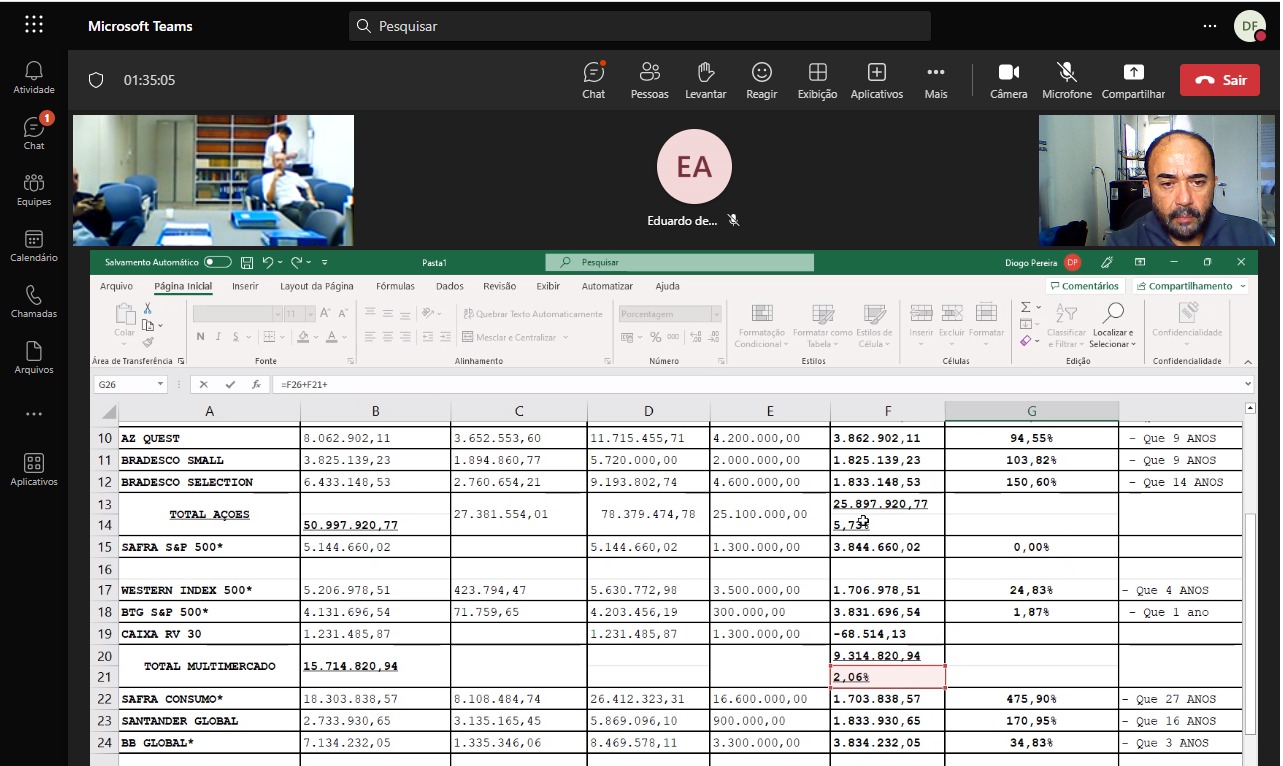
Task: Raise hand with the Levantar button
Action: coord(706,80)
